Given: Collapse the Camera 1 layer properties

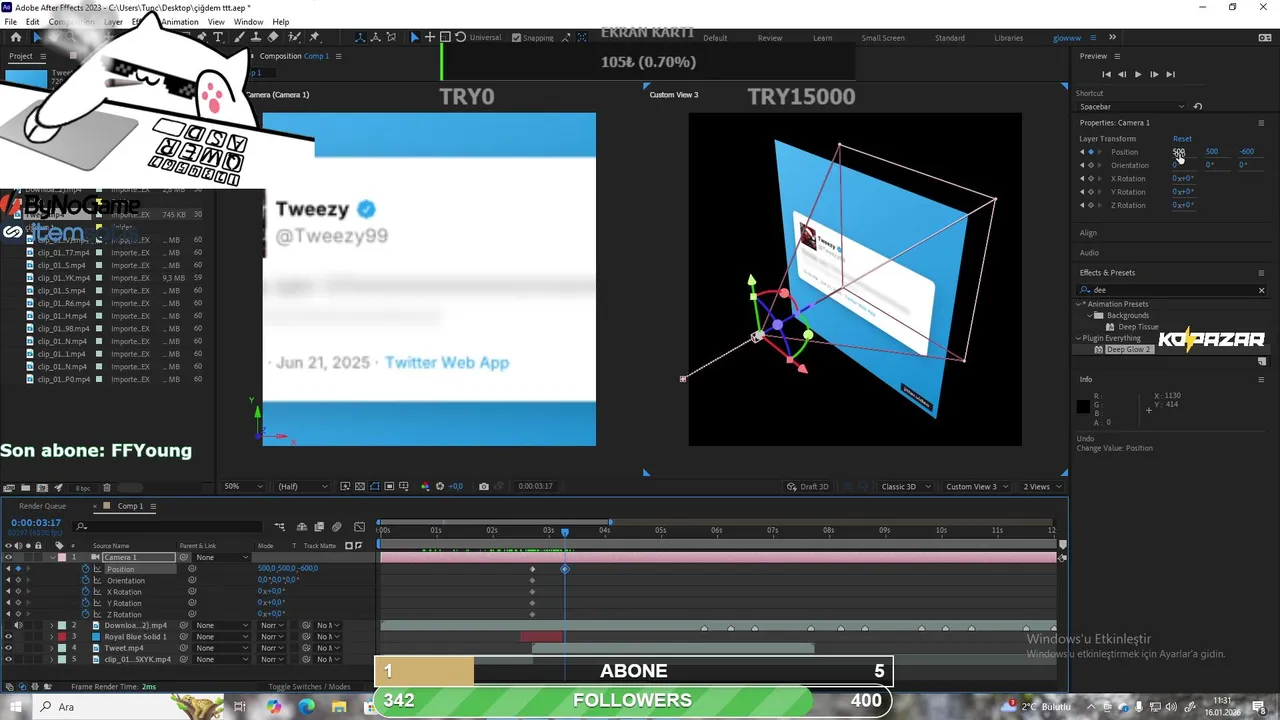Looking at the screenshot, I should [x=52, y=557].
